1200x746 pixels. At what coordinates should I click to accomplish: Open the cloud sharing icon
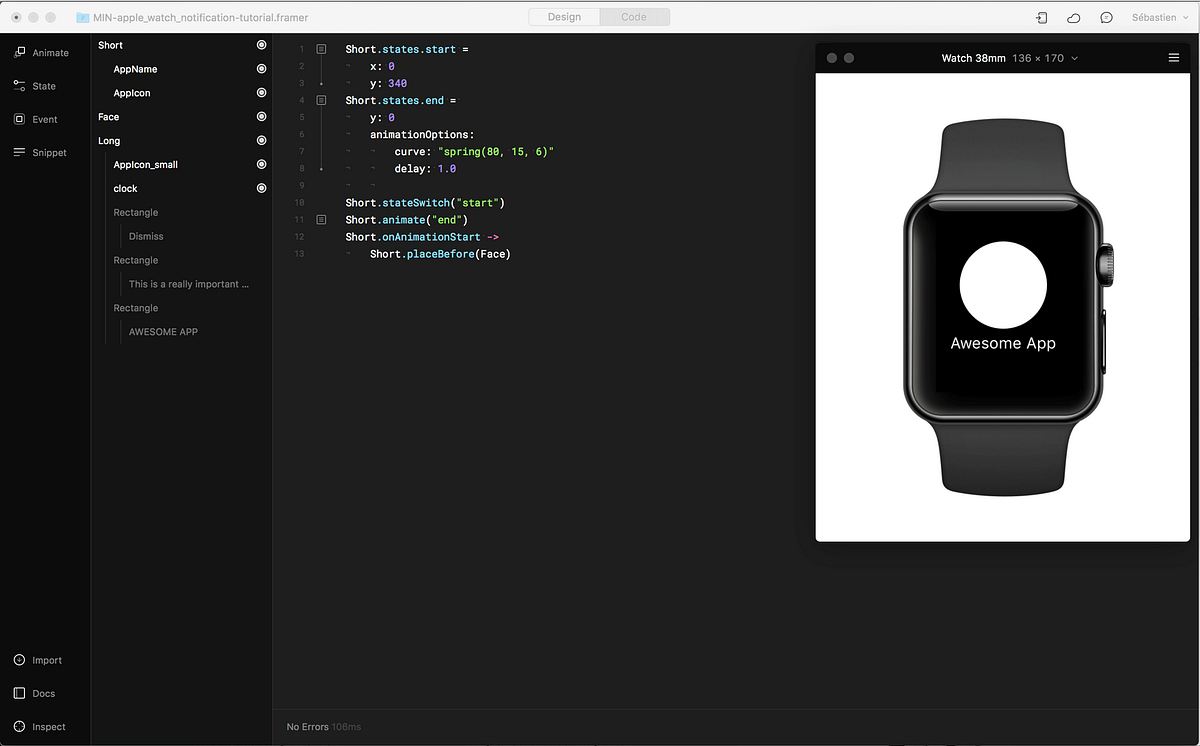[x=1071, y=17]
